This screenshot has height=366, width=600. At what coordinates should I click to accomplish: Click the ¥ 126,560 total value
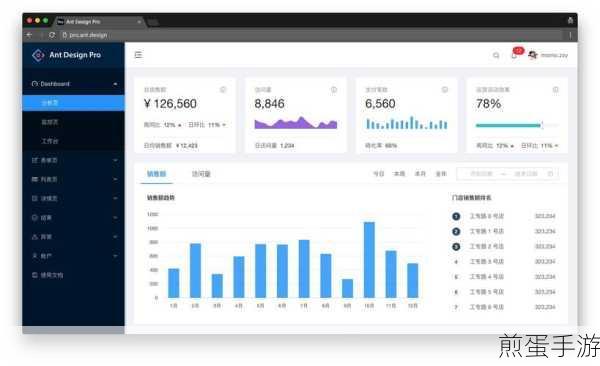tap(170, 104)
